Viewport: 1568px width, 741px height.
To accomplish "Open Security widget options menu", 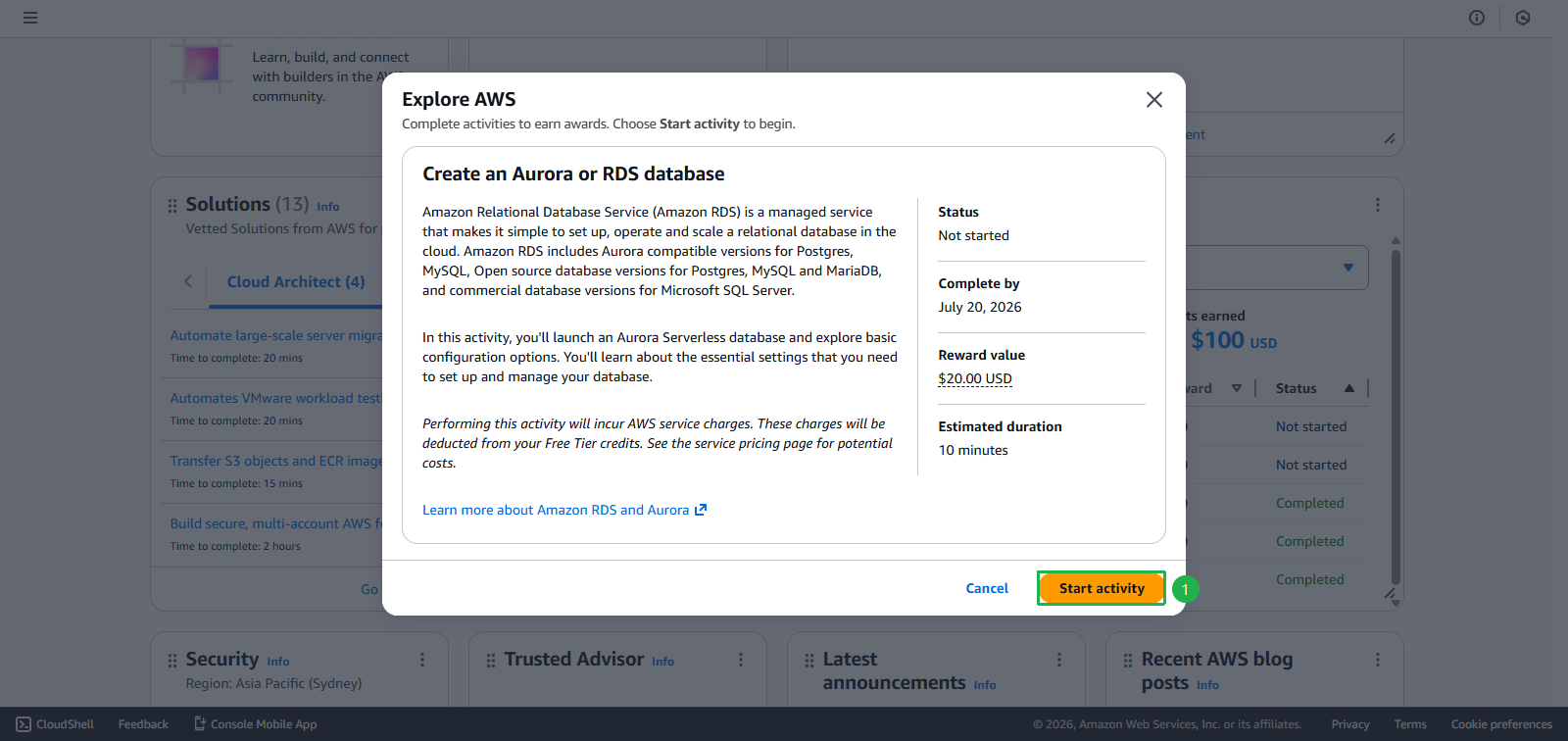I will tap(422, 660).
